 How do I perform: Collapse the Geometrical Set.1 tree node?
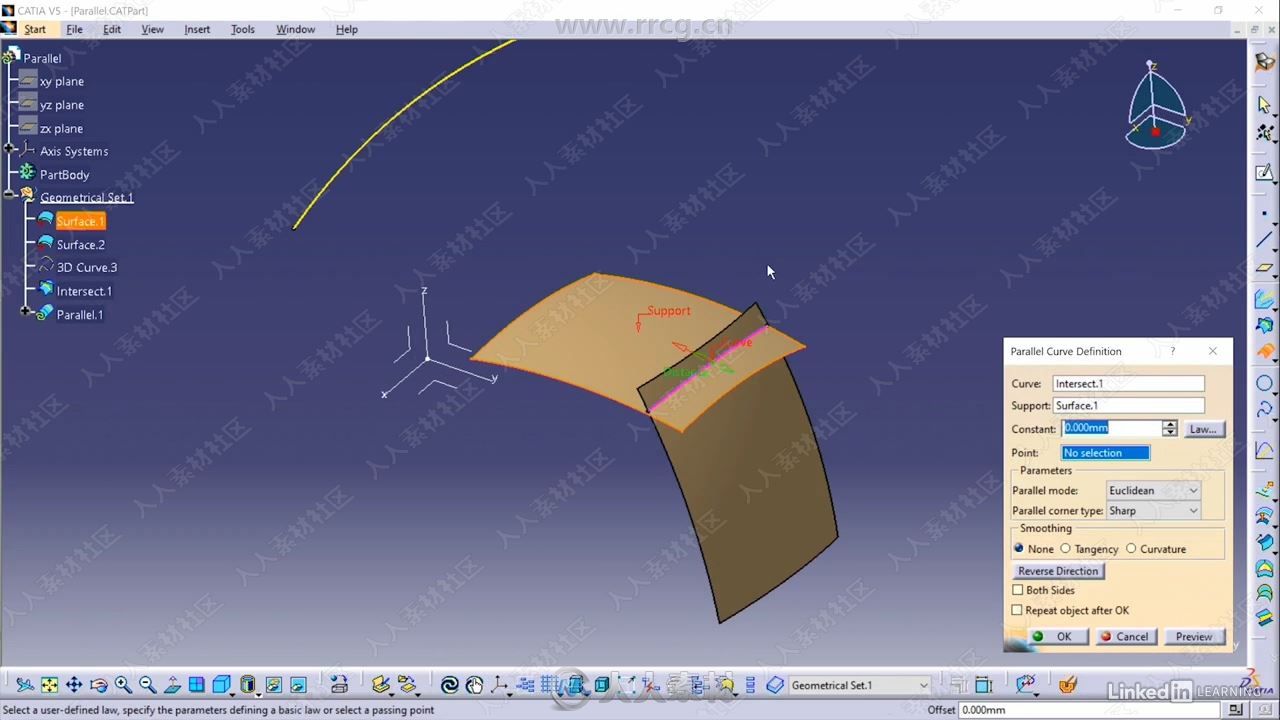click(9, 195)
